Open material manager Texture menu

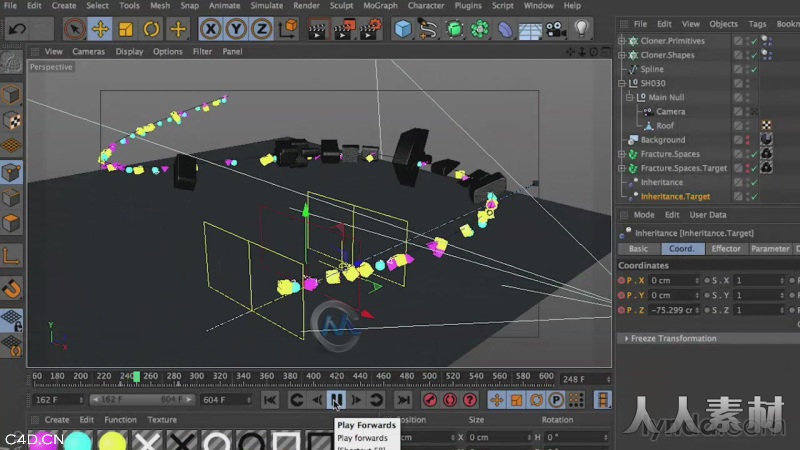pyautogui.click(x=162, y=420)
